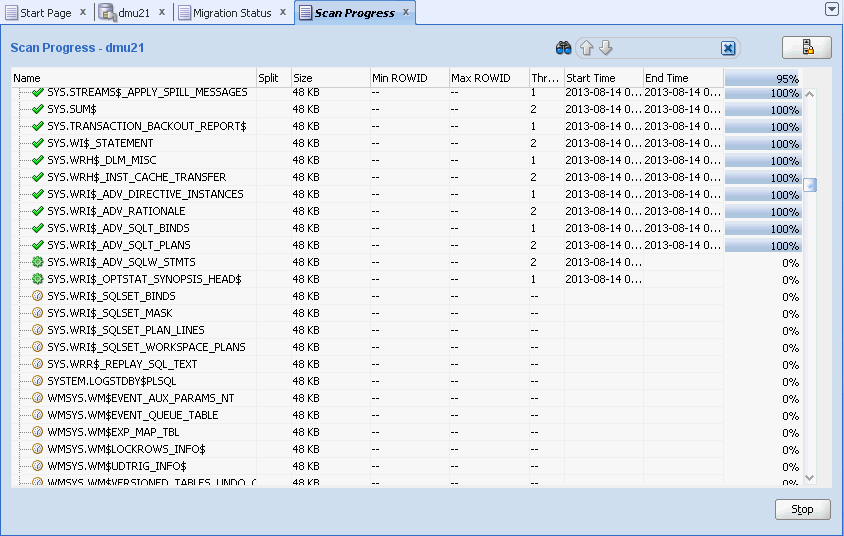Click in the search text field
This screenshot has width=844, height=536.
pos(666,48)
